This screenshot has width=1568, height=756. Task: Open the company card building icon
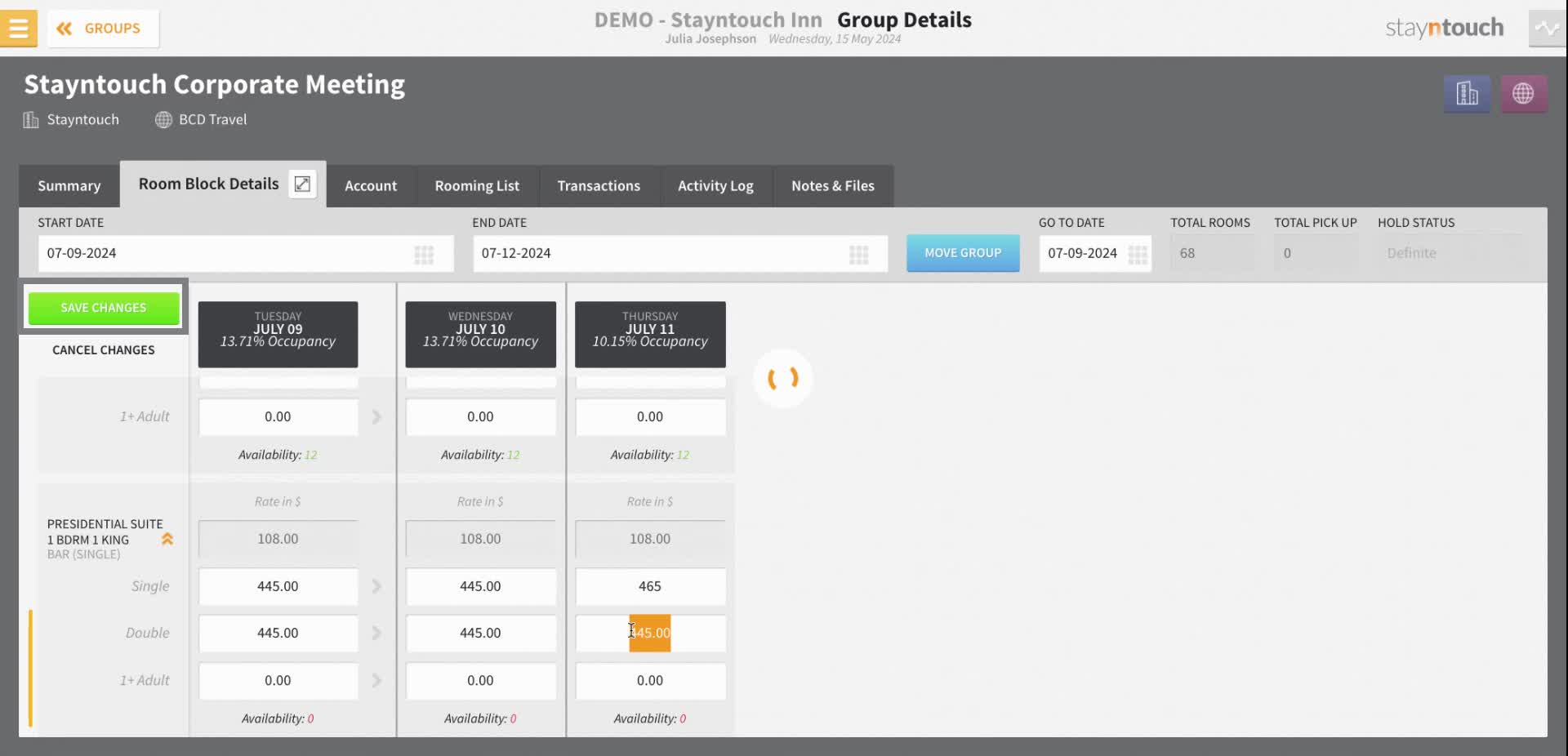1467,94
